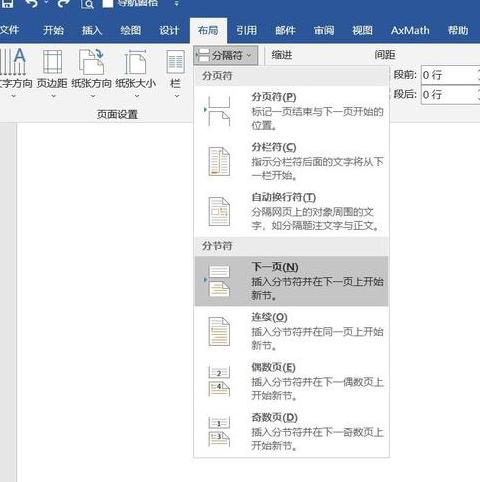Collapse the Breaks (分隔符) dropdown
Image resolution: width=480 pixels, height=482 pixels.
coord(226,55)
